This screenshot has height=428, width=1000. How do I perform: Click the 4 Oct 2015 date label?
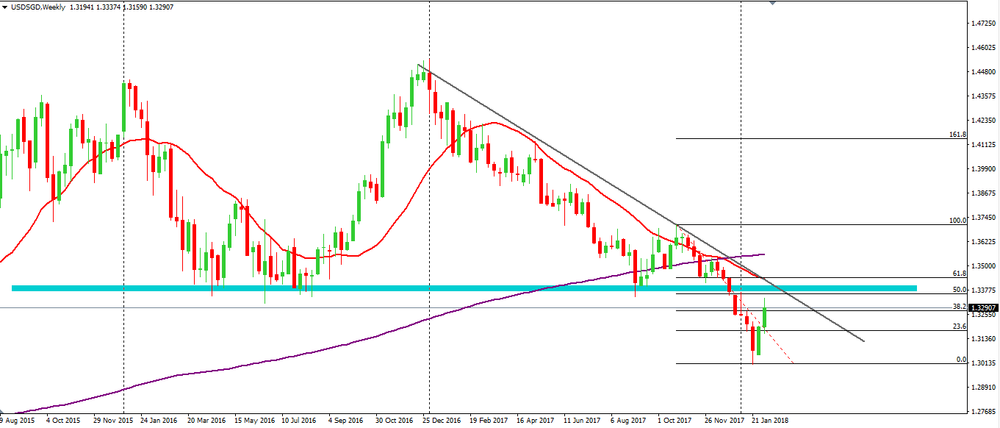(63, 421)
